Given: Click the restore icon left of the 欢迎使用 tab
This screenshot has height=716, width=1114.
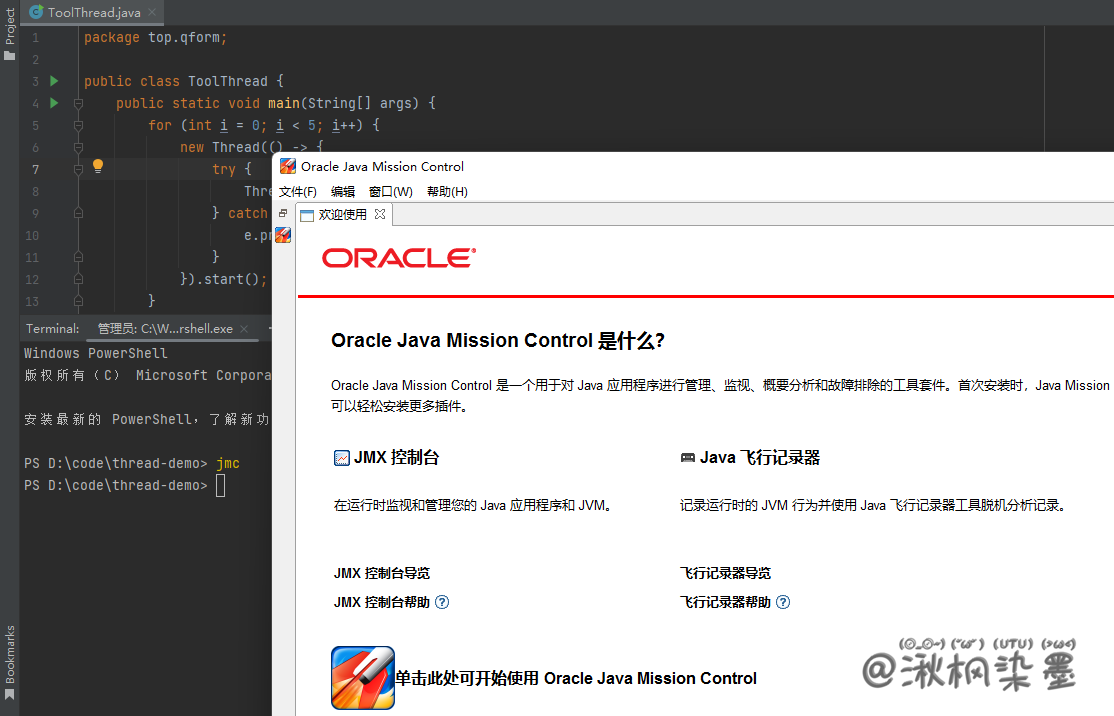Looking at the screenshot, I should pos(283,214).
